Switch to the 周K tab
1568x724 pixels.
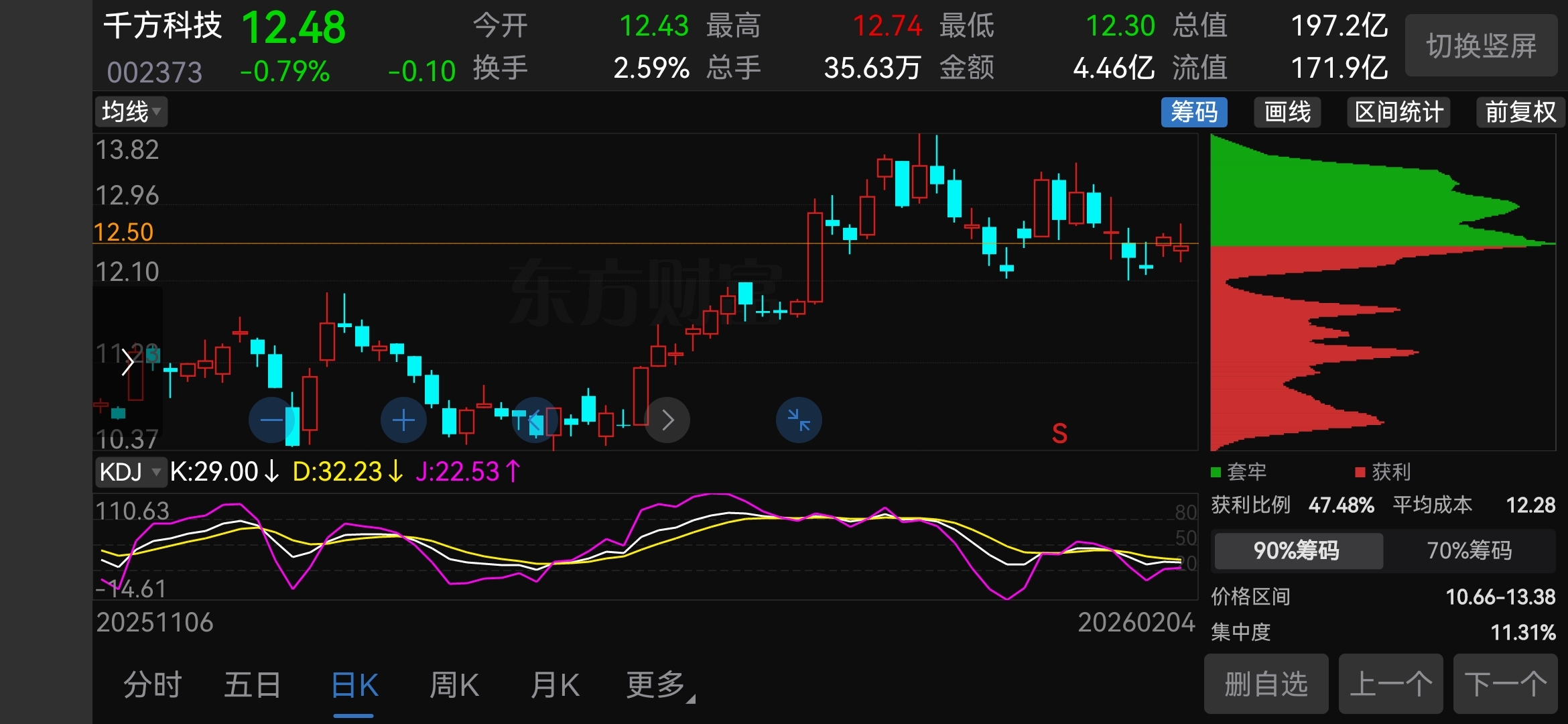click(x=454, y=685)
